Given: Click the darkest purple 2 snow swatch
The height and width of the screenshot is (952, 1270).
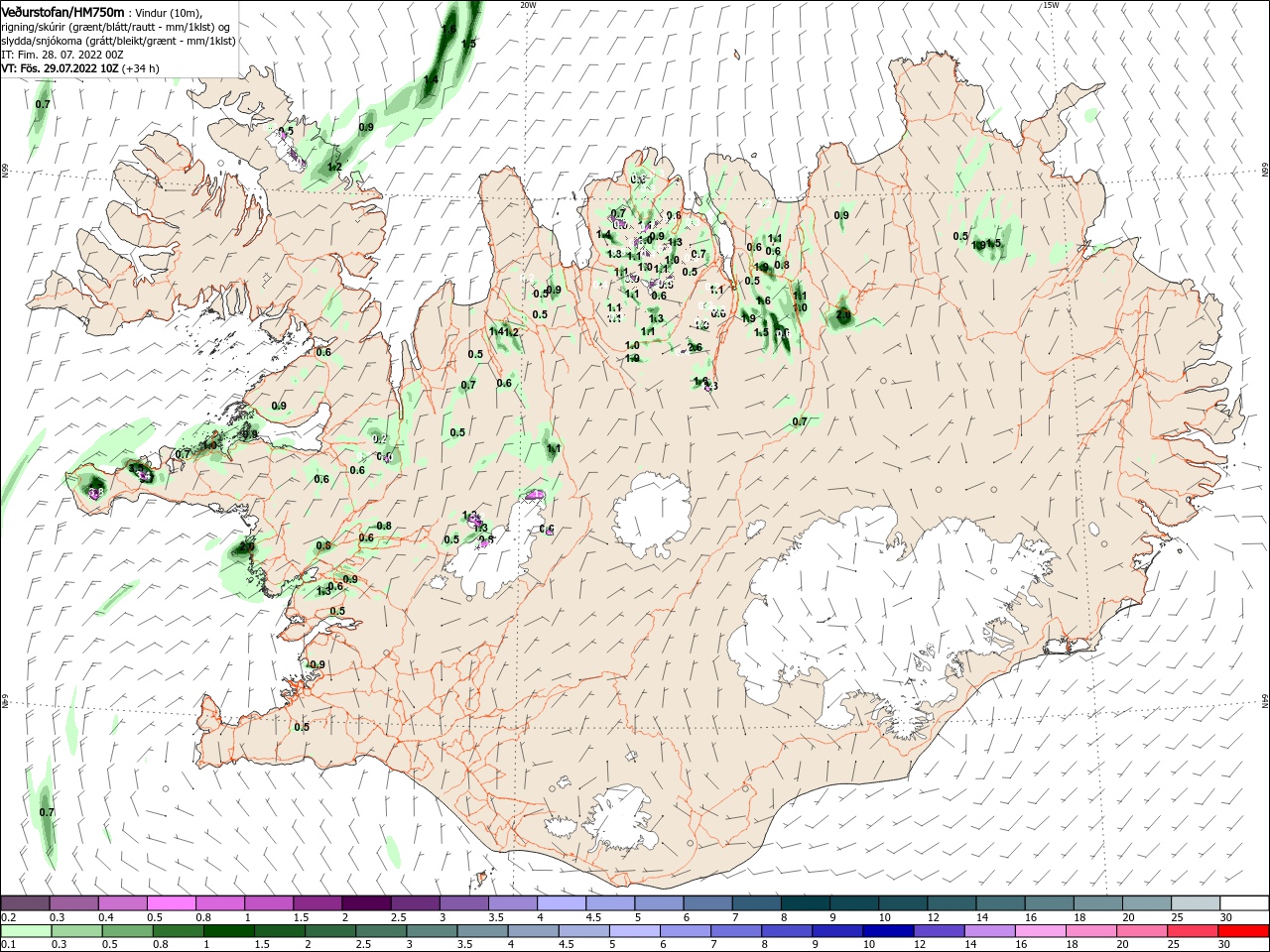Looking at the screenshot, I should pyautogui.click(x=366, y=903).
